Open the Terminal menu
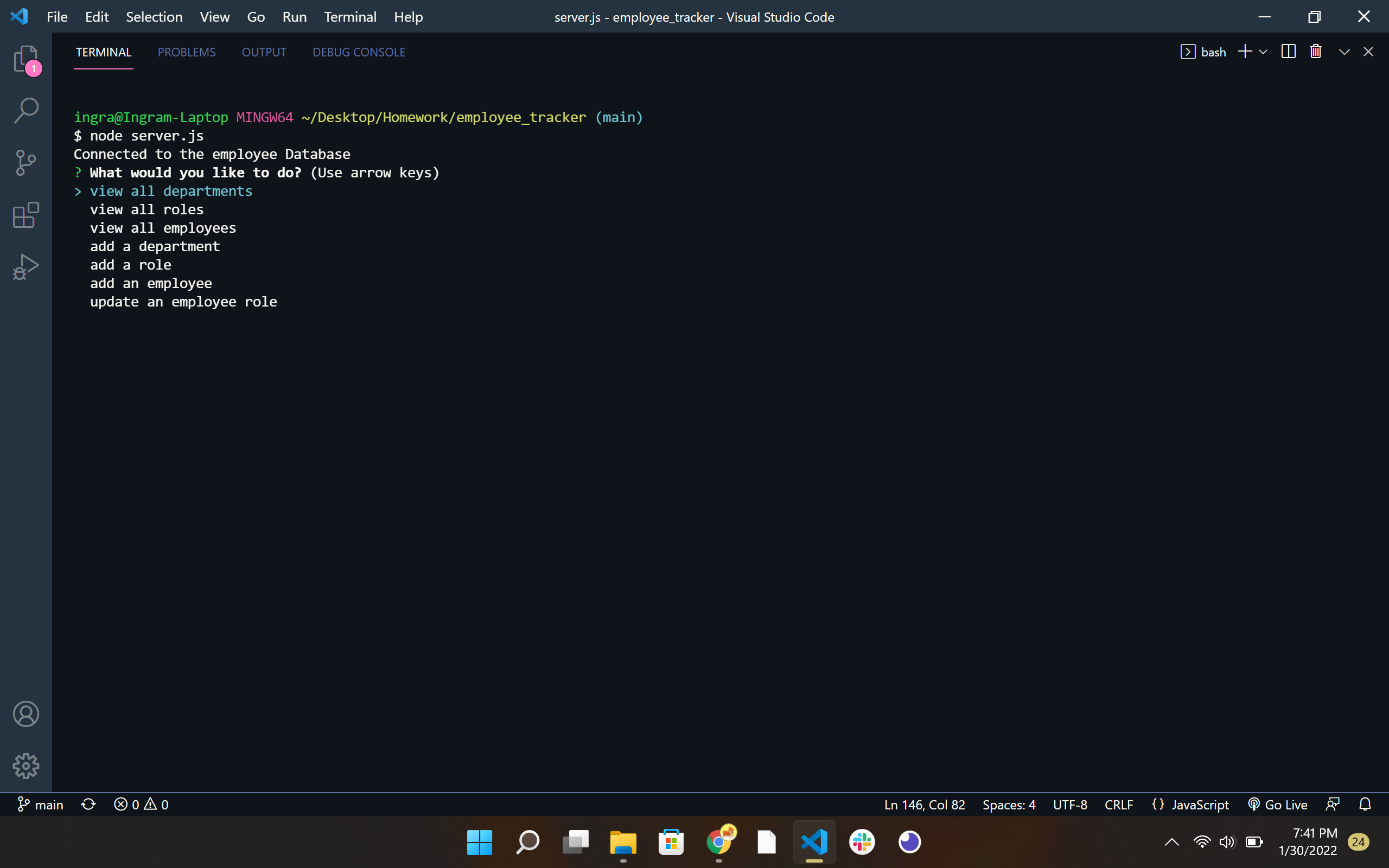The width and height of the screenshot is (1389, 868). pos(350,17)
